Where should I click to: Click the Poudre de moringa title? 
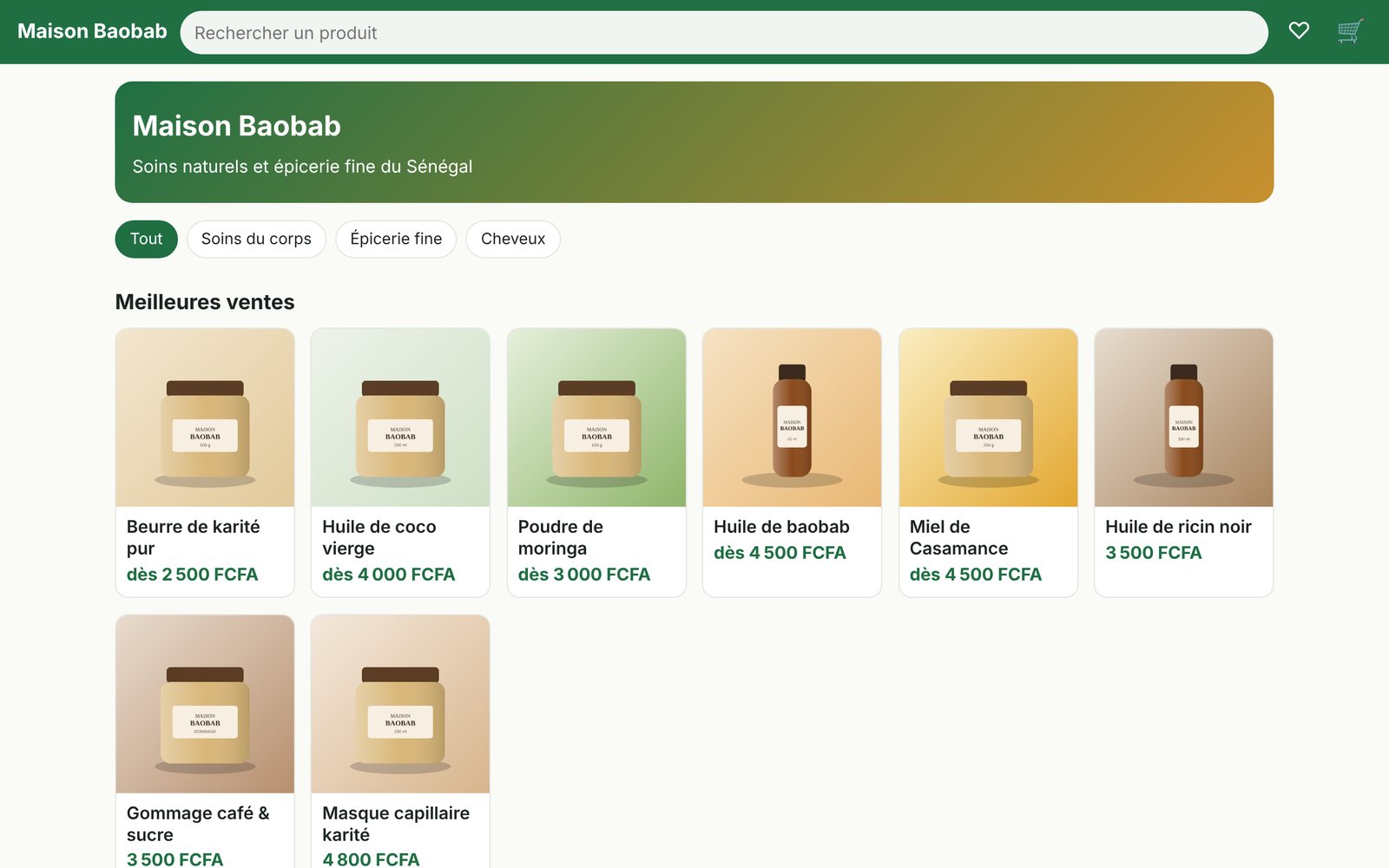click(560, 537)
